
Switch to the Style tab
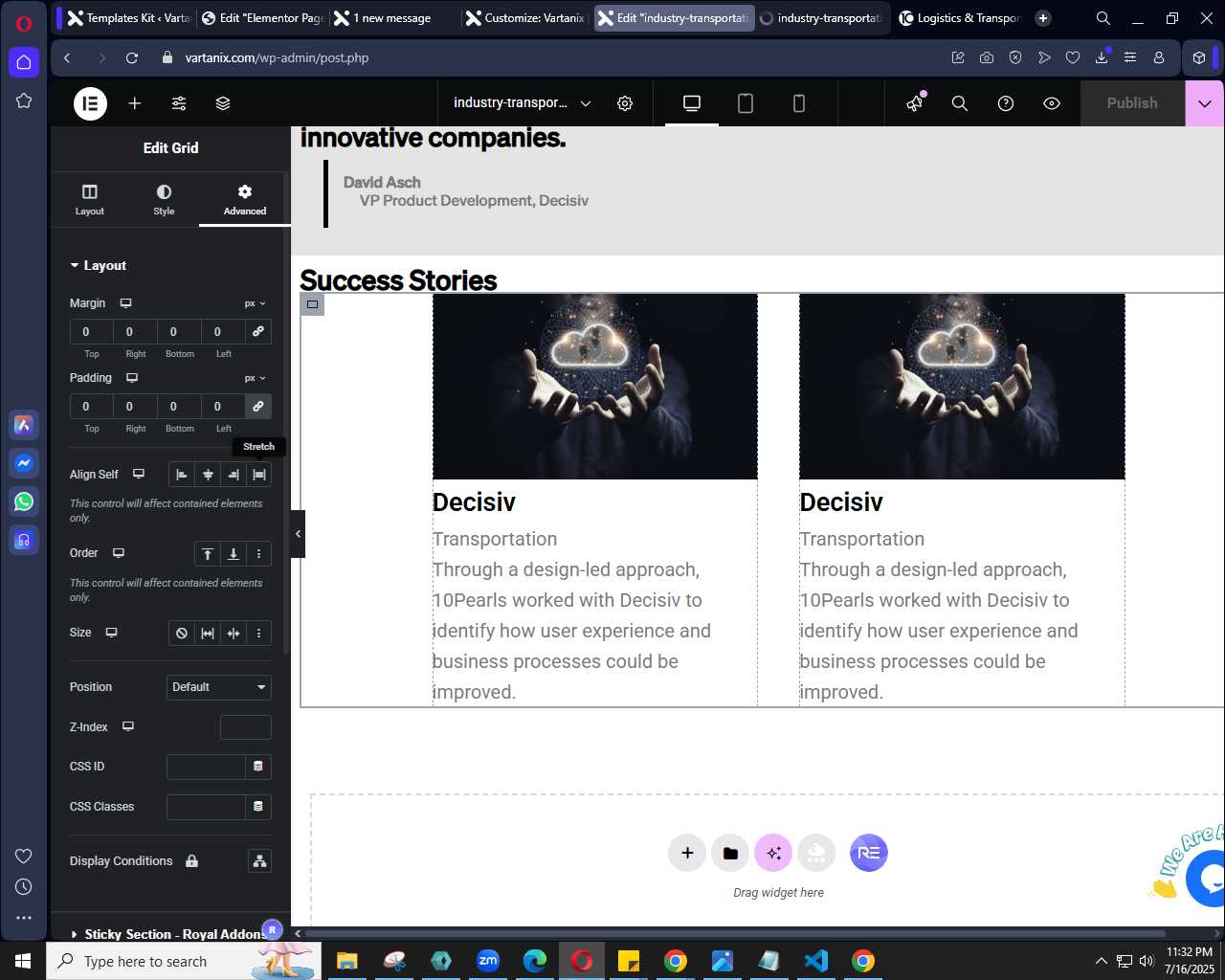[164, 199]
